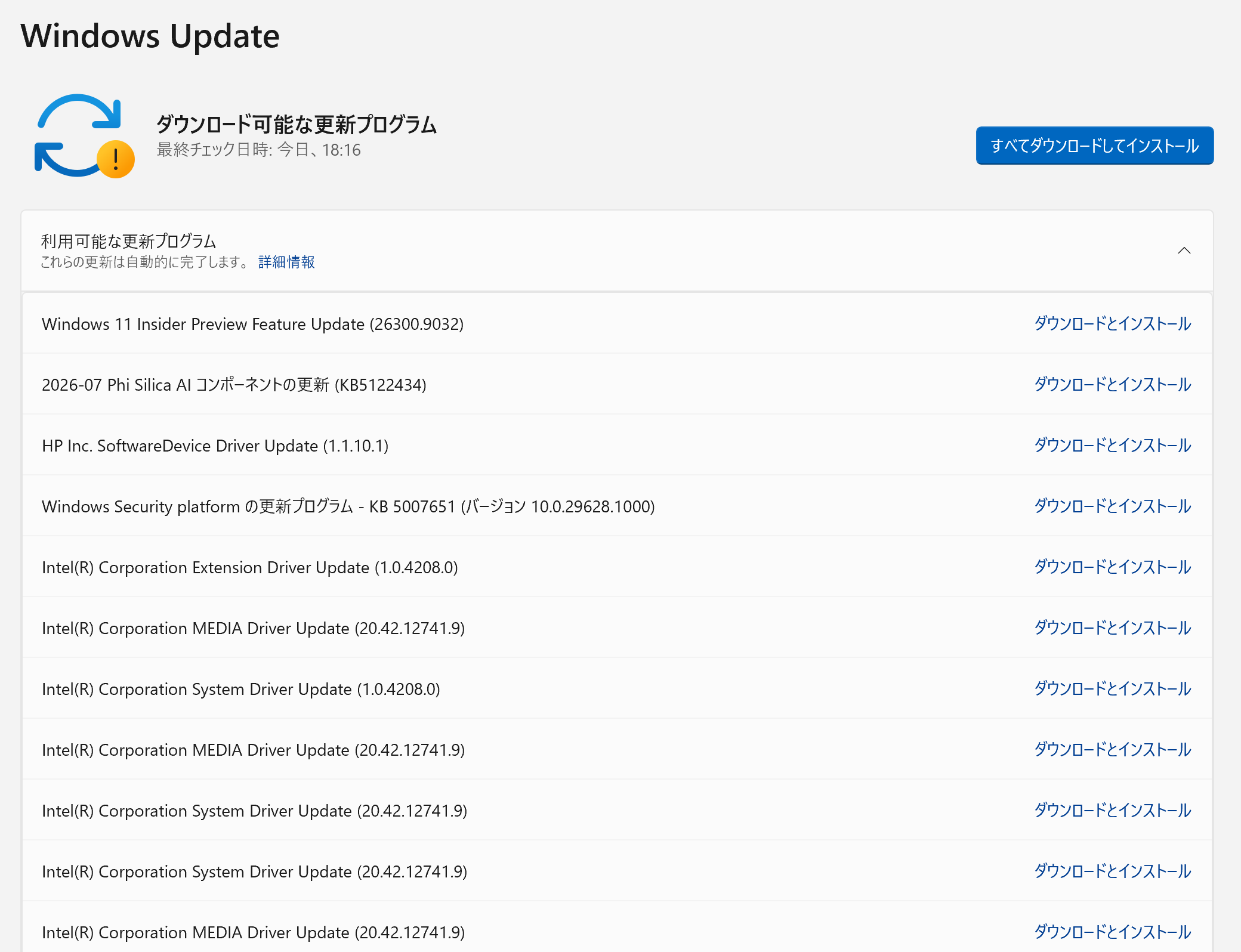Download and install Intel Extension Driver Update
This screenshot has height=952, width=1241.
click(1112, 567)
